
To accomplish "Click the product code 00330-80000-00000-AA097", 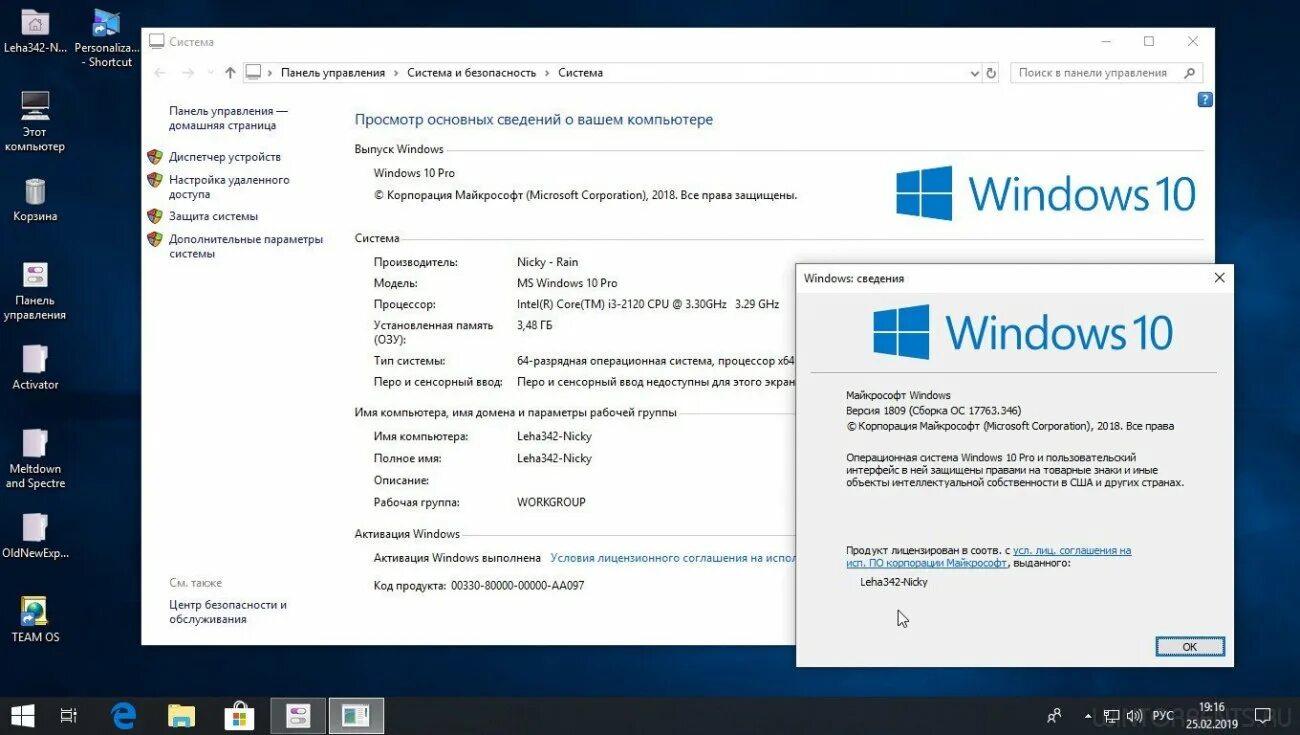I will (x=517, y=585).
